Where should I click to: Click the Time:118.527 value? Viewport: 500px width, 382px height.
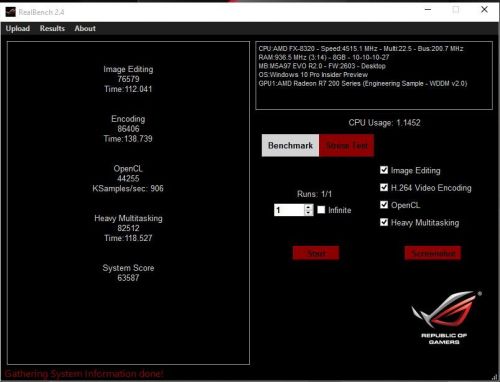(128, 238)
